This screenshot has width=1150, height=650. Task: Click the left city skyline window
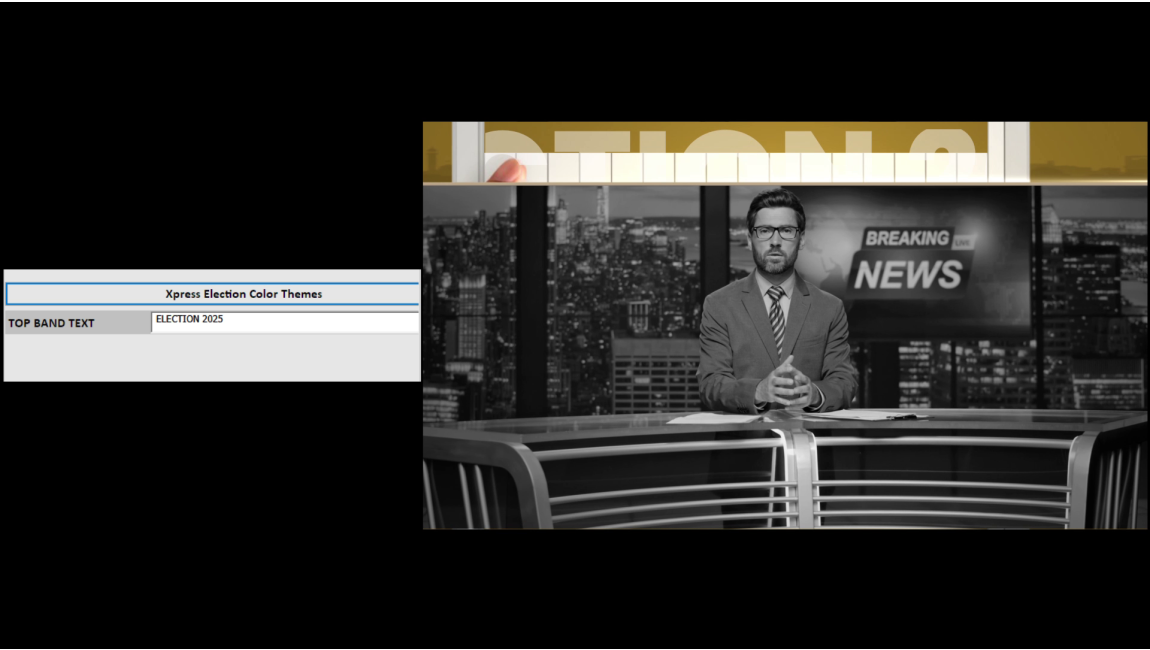pyautogui.click(x=470, y=300)
